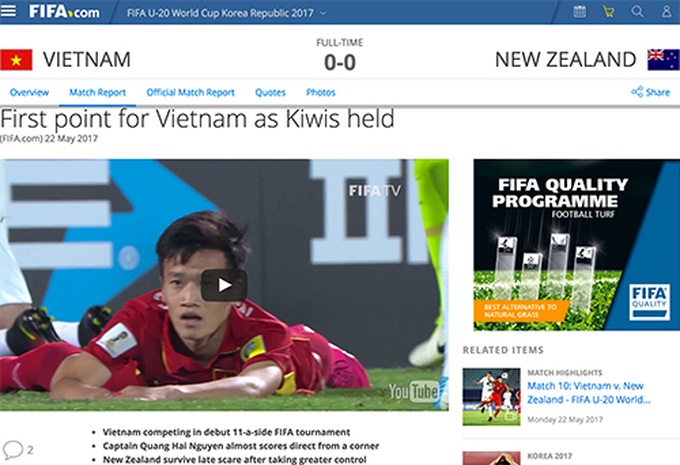The image size is (680, 465).
Task: Open the shopping cart icon
Action: [x=608, y=11]
